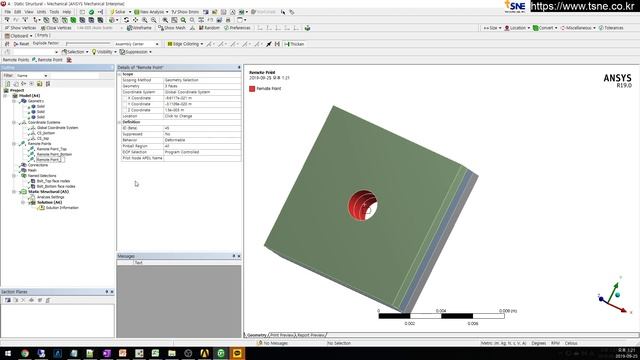Open the Selection dropdown menu
Image resolution: width=640 pixels, height=360 pixels.
coord(75,52)
